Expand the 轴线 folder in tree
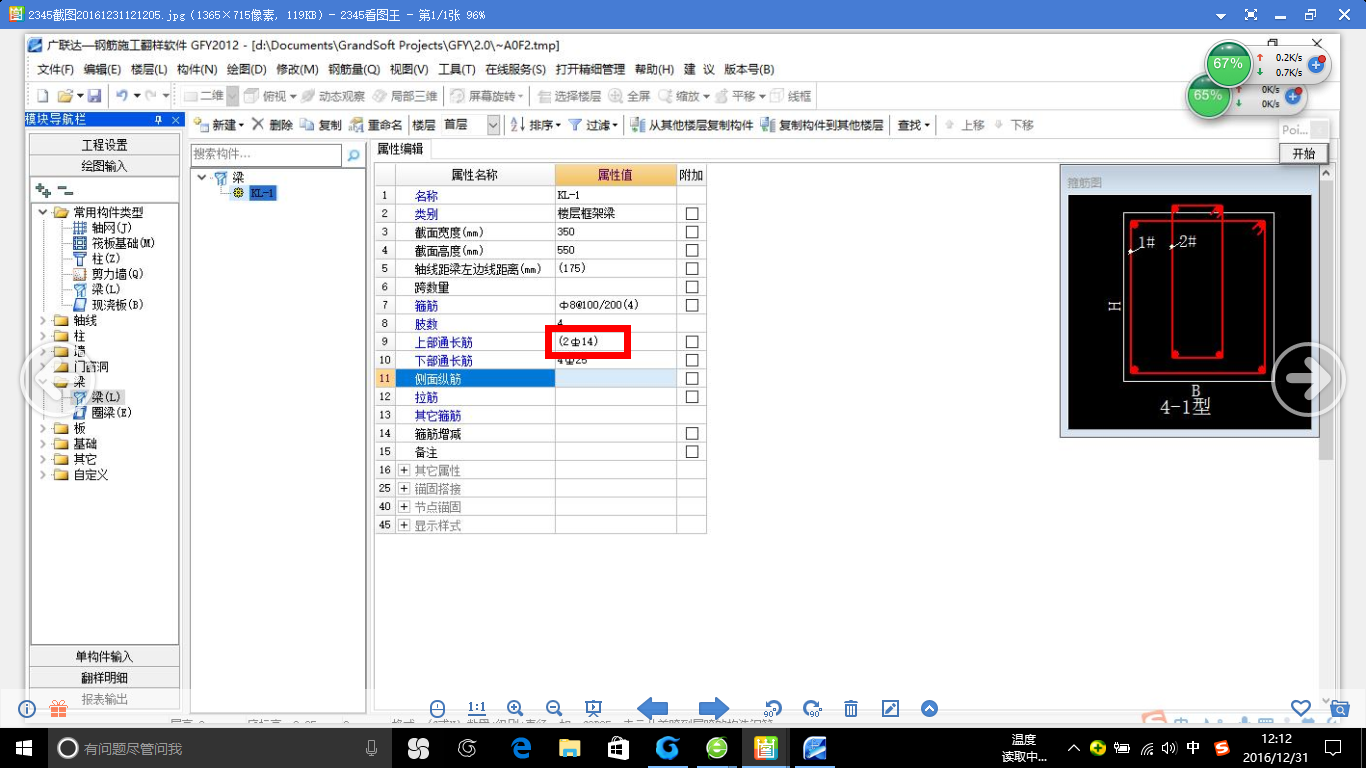1366x768 pixels. point(43,321)
